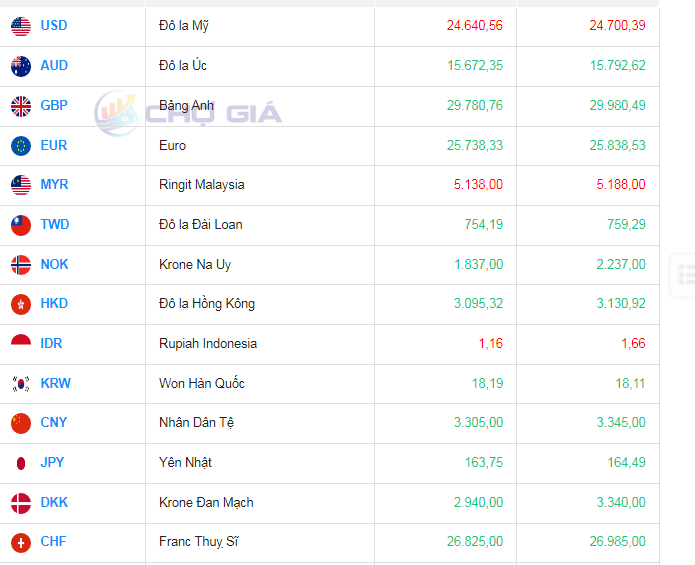Click the IDR currency code
Image resolution: width=695 pixels, height=565 pixels.
pos(51,344)
